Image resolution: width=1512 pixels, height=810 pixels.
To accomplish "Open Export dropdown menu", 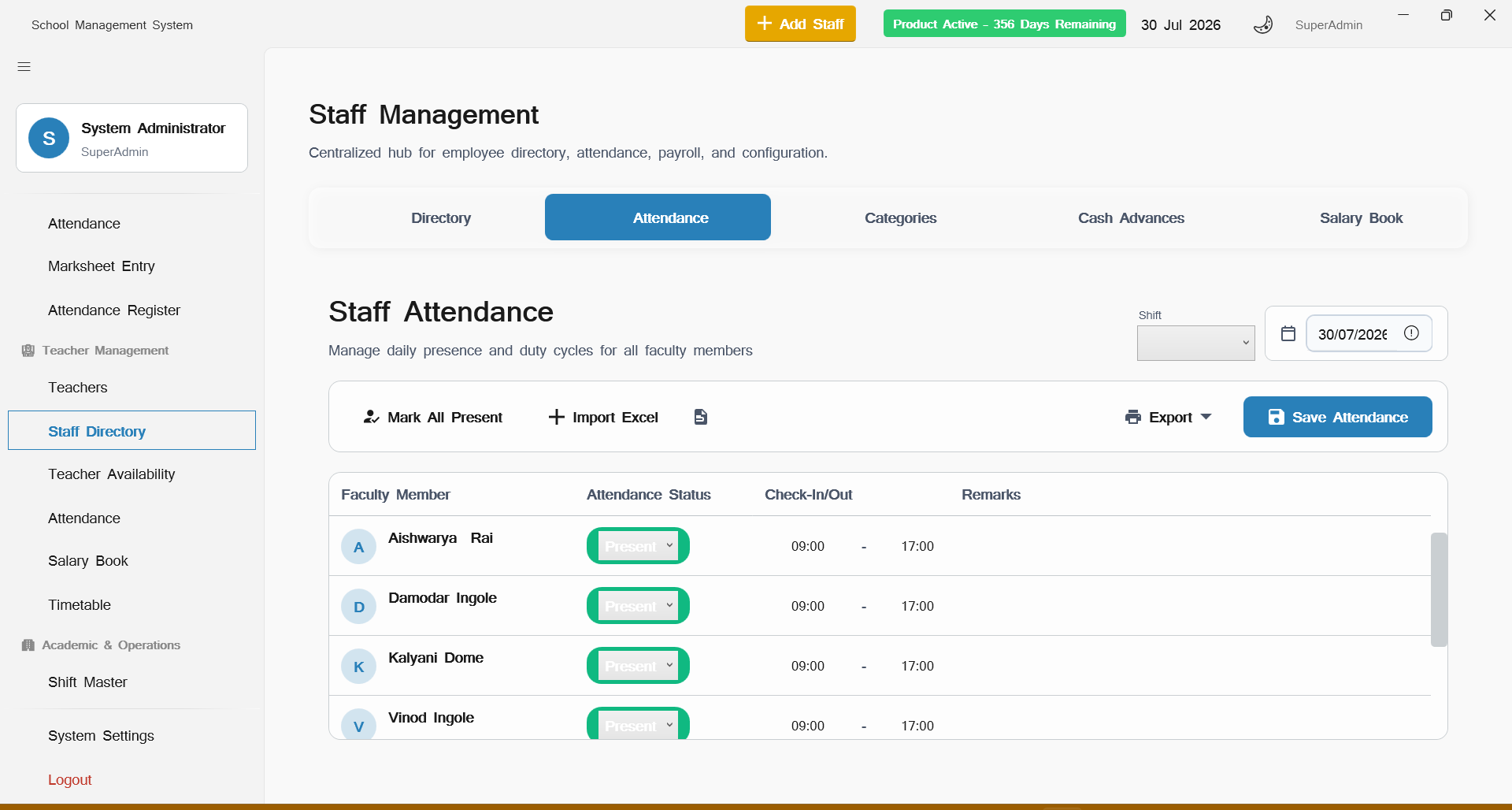I will (1169, 417).
